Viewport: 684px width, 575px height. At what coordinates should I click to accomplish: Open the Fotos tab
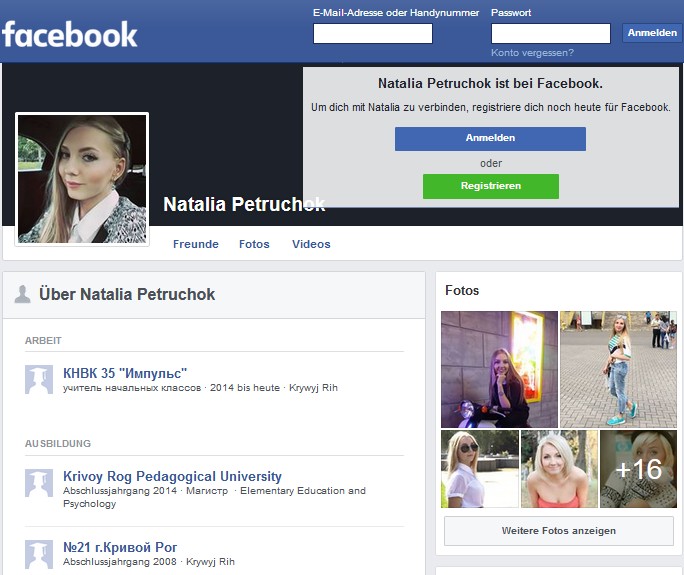click(254, 244)
